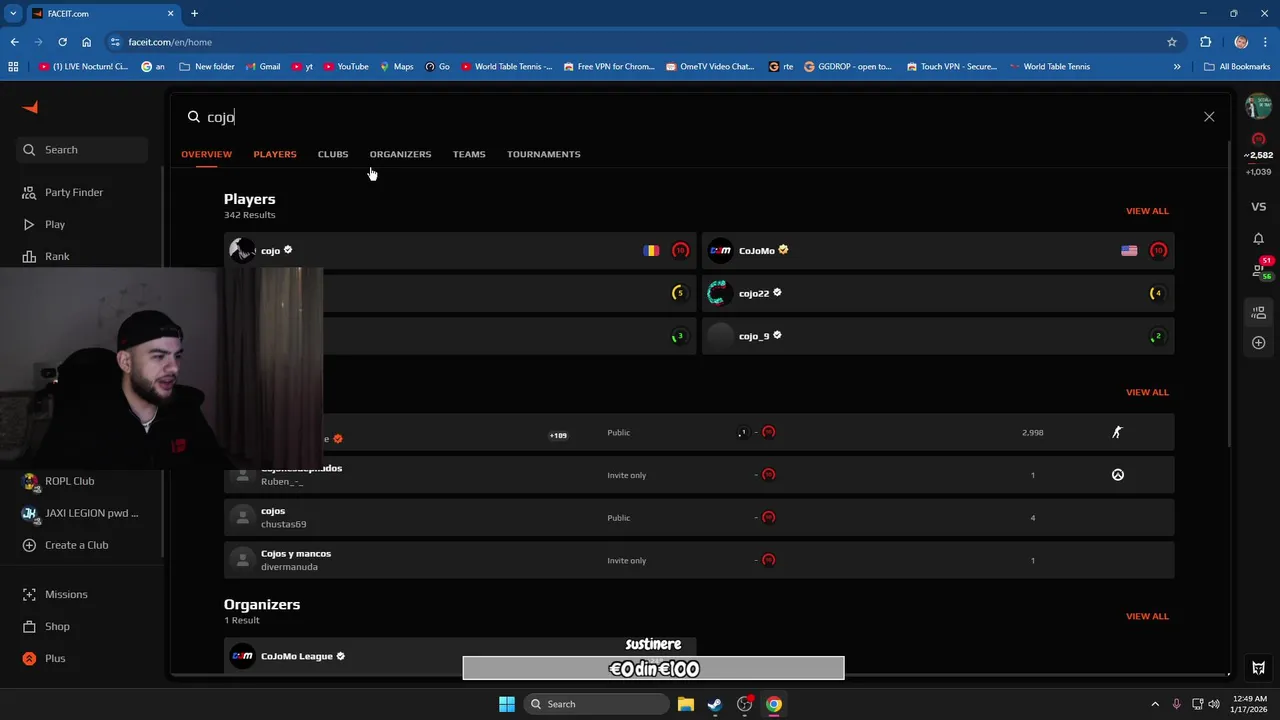Open the cojos club row
1280x720 pixels.
tap(699, 518)
